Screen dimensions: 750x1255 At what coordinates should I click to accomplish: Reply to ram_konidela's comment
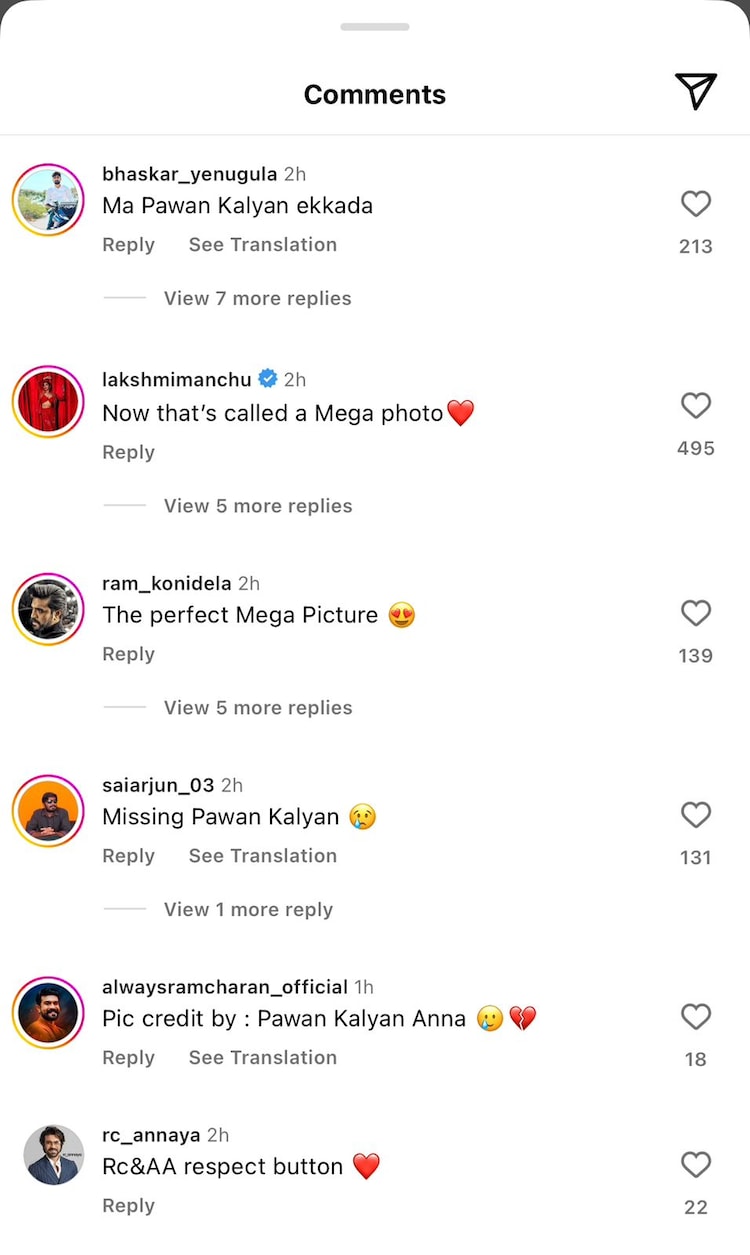(128, 653)
